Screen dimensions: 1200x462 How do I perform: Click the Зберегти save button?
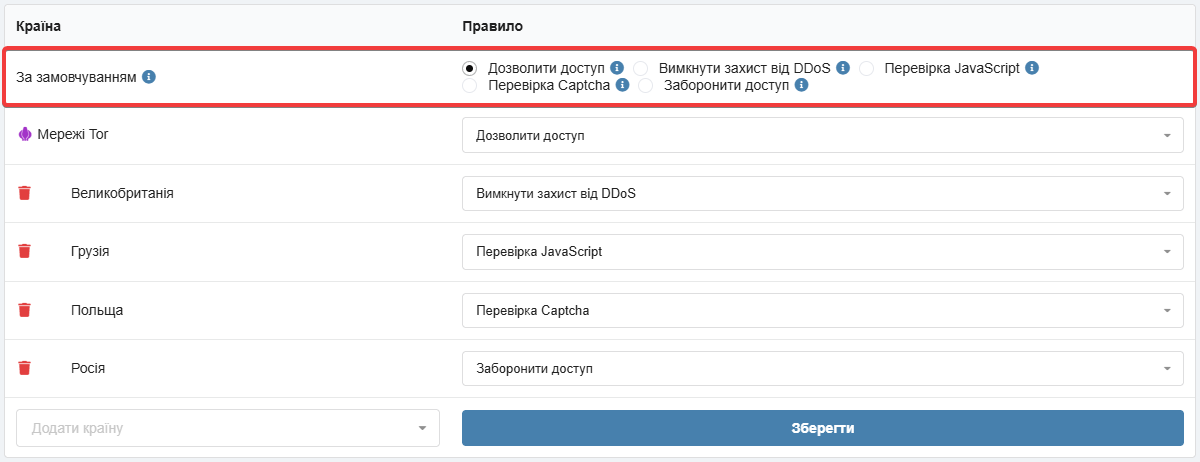822,428
